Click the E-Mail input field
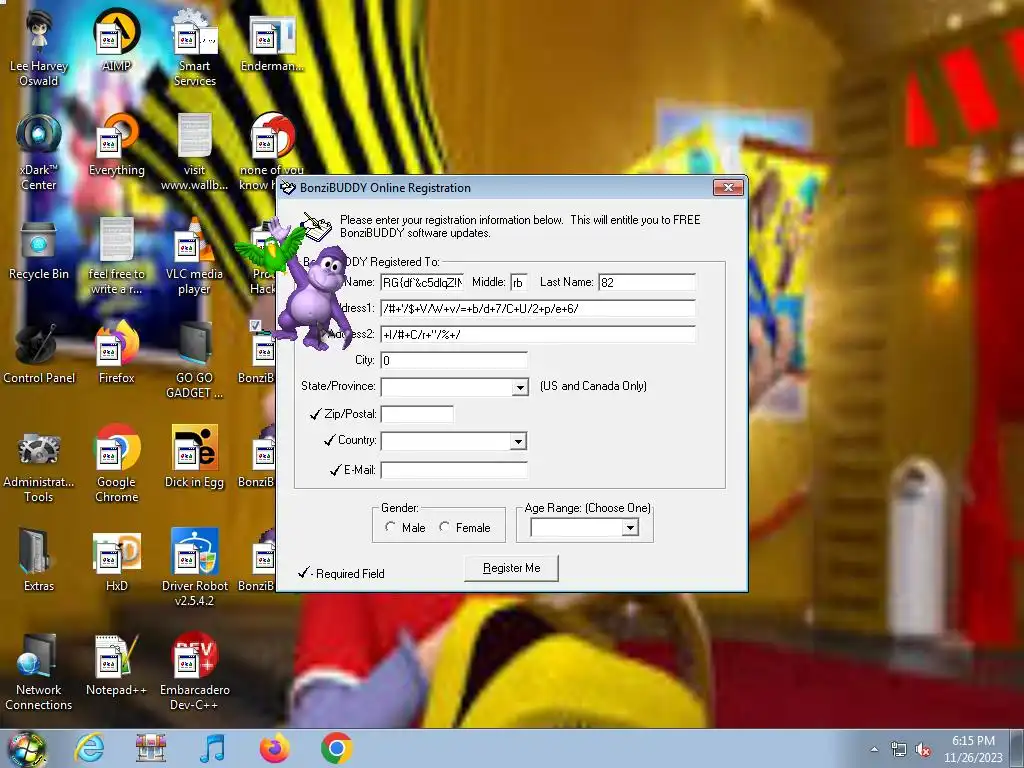 [454, 470]
